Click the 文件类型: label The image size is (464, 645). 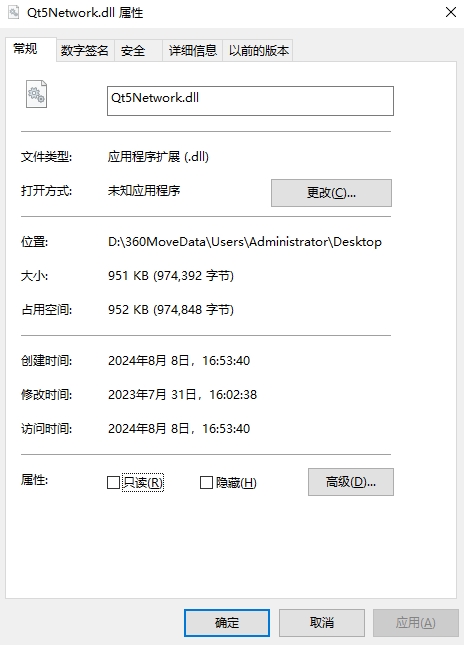(46, 157)
